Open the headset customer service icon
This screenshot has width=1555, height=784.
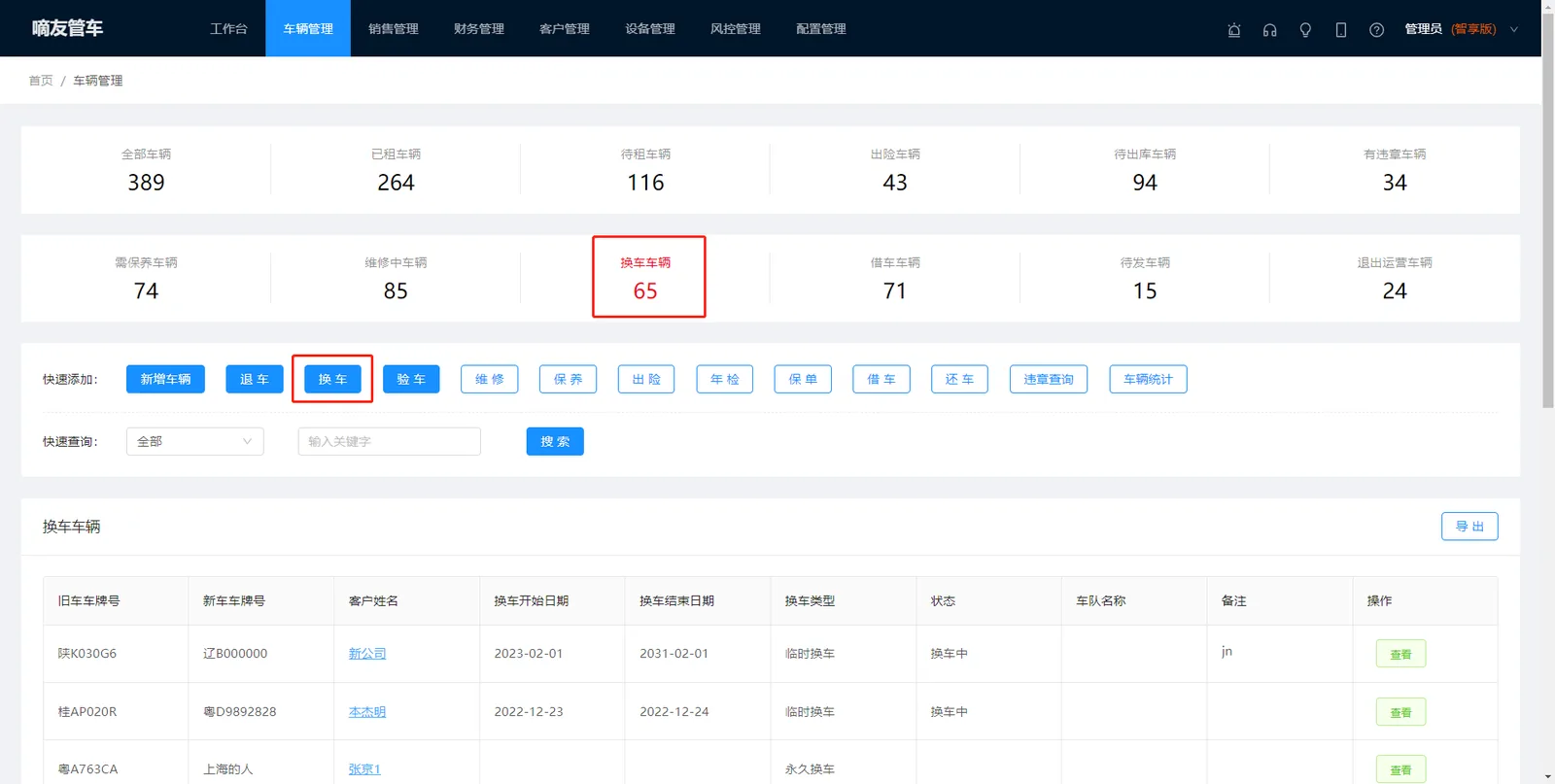point(1269,29)
